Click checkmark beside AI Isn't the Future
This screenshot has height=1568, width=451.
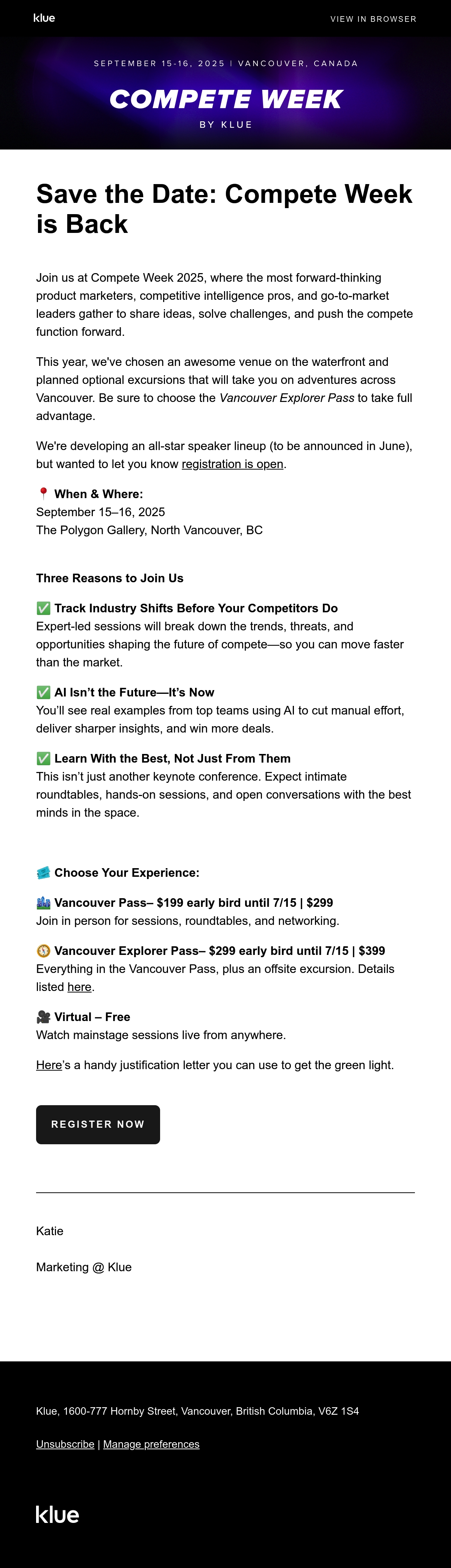(x=43, y=692)
